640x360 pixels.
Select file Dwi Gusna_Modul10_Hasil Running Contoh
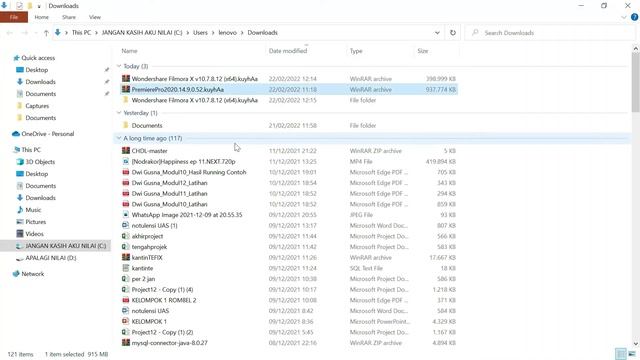point(189,172)
